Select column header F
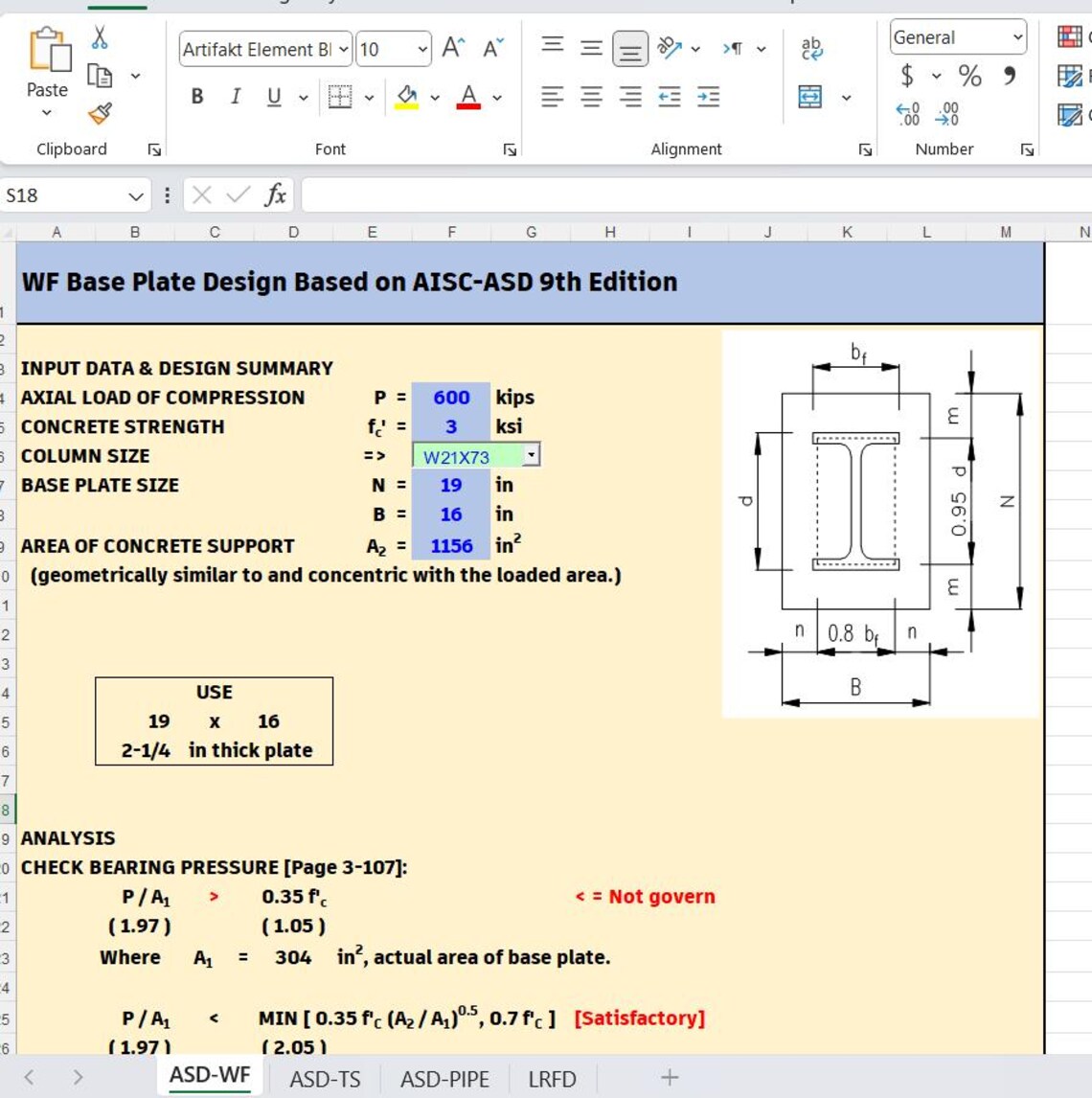Viewport: 1092px width, 1098px height. point(451,232)
